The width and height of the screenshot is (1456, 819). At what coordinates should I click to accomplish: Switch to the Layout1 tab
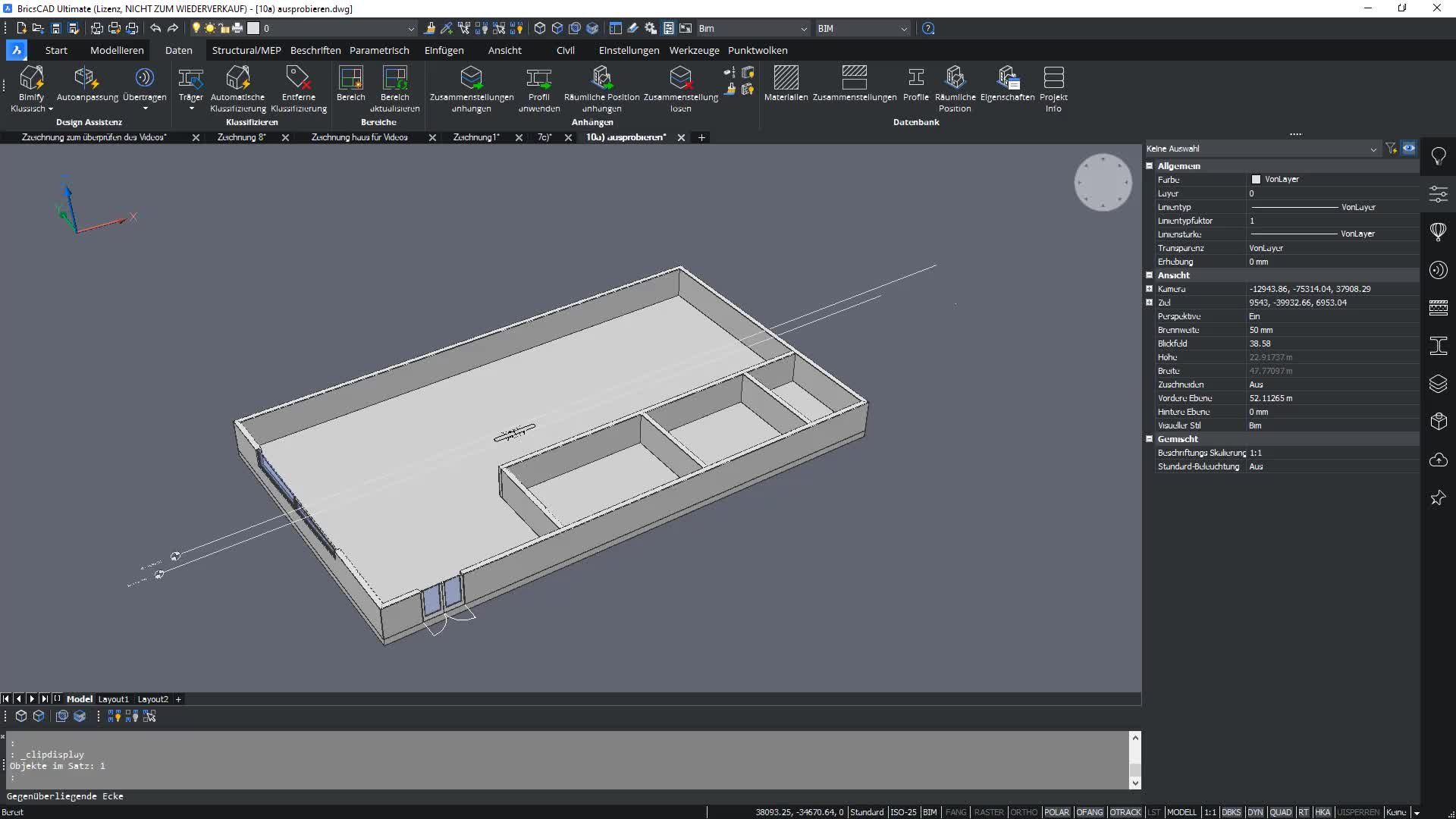(113, 699)
